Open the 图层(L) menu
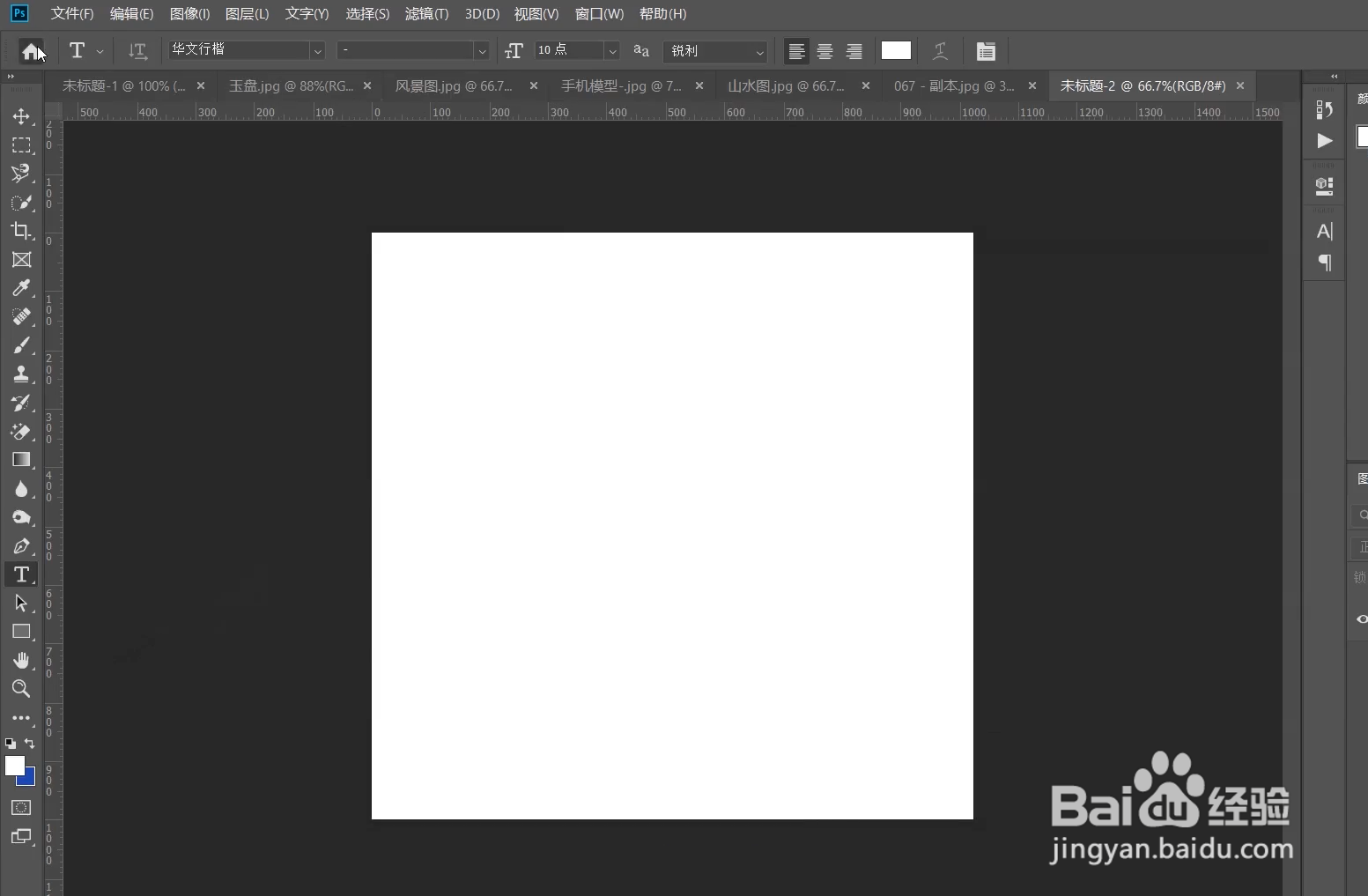 (x=247, y=14)
